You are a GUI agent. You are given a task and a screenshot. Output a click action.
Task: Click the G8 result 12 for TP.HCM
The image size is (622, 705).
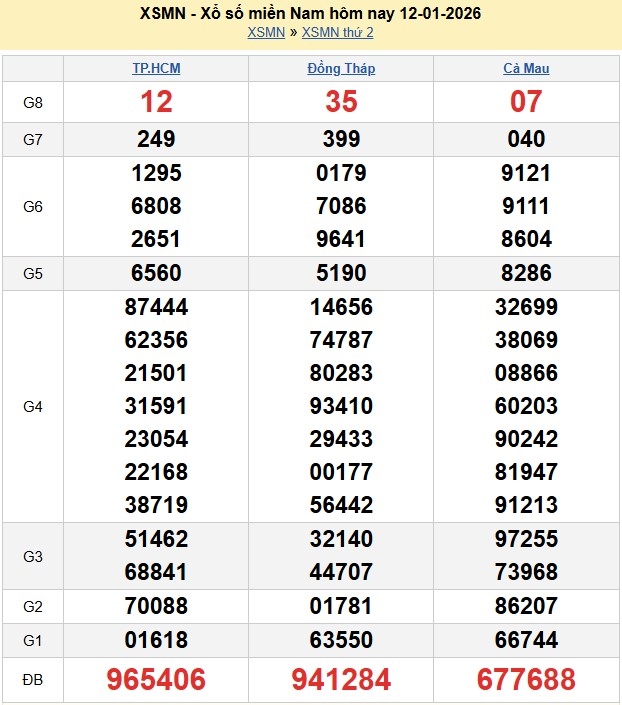[x=156, y=101]
